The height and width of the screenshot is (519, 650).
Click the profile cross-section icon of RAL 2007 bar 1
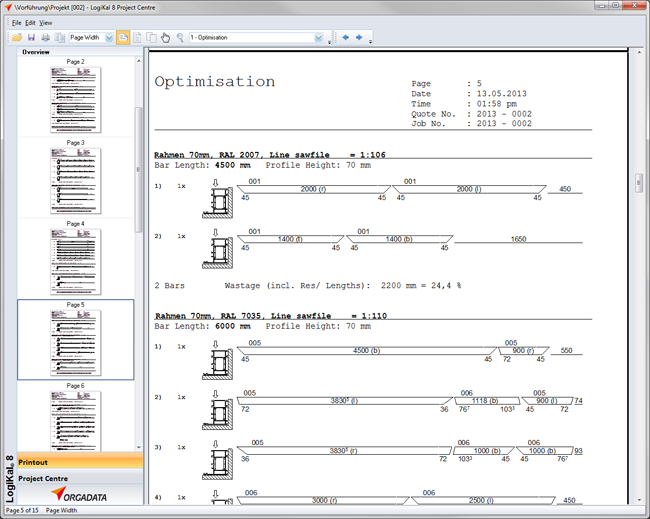click(218, 202)
